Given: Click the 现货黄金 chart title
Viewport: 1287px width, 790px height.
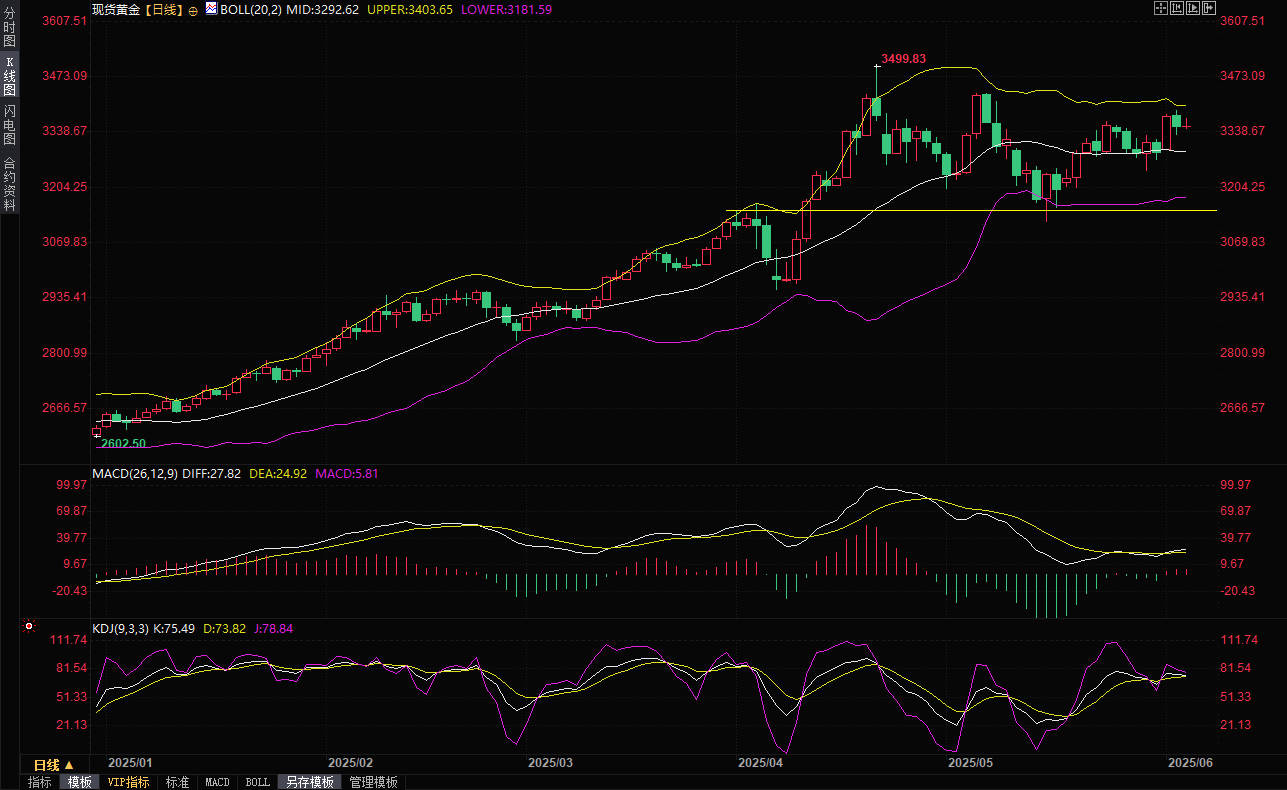Looking at the screenshot, I should tap(116, 9).
